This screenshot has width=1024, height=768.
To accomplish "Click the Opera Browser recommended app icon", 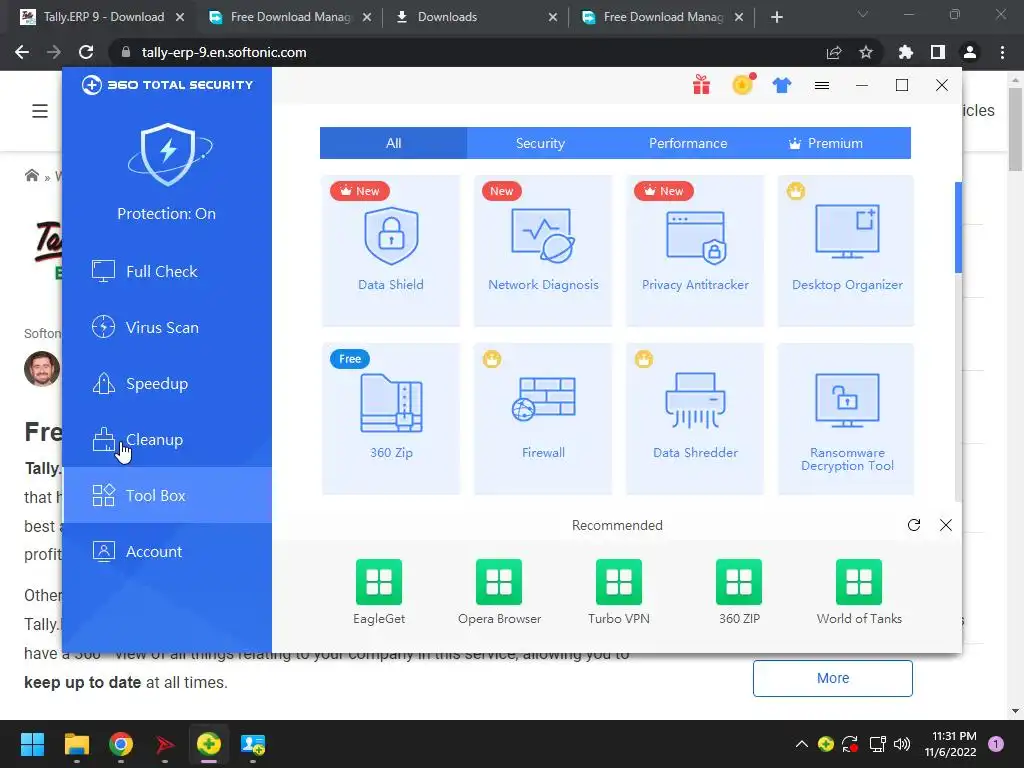I will [x=499, y=582].
